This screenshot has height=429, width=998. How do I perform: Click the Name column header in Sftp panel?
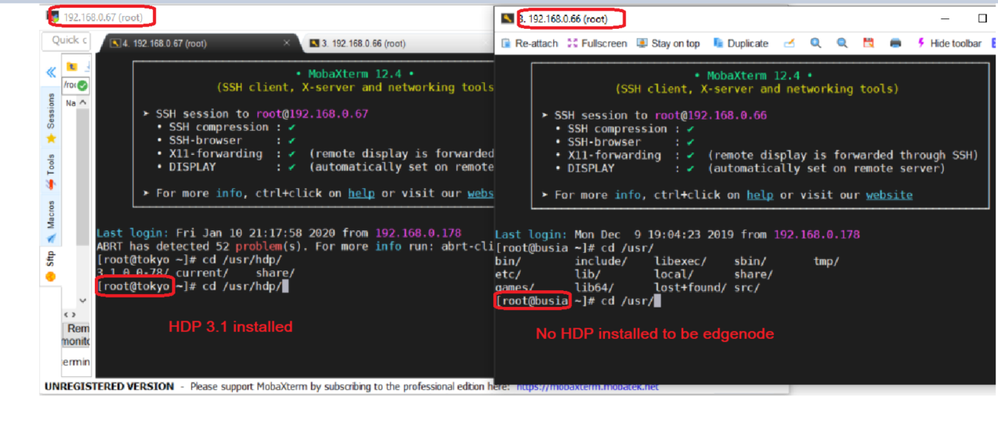71,102
